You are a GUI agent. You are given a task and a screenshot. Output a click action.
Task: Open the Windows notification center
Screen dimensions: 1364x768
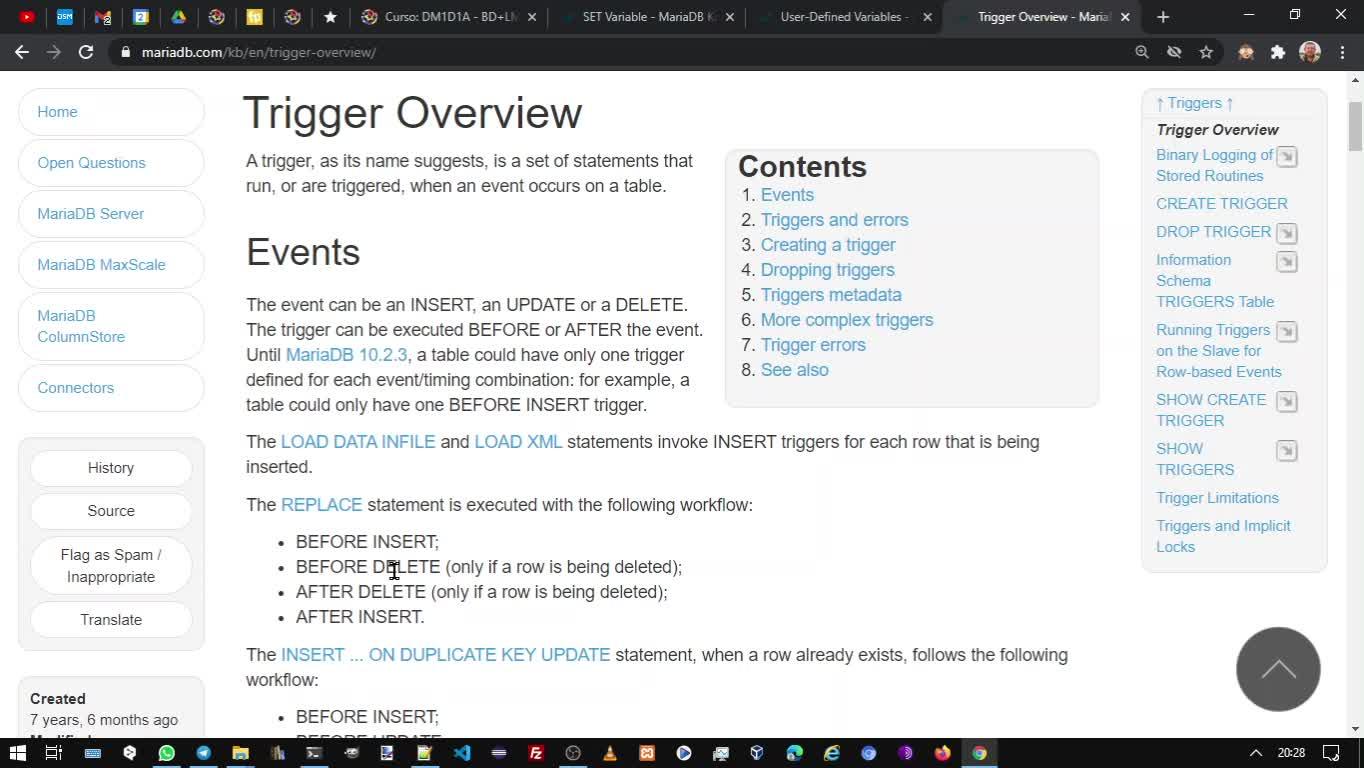[x=1331, y=753]
